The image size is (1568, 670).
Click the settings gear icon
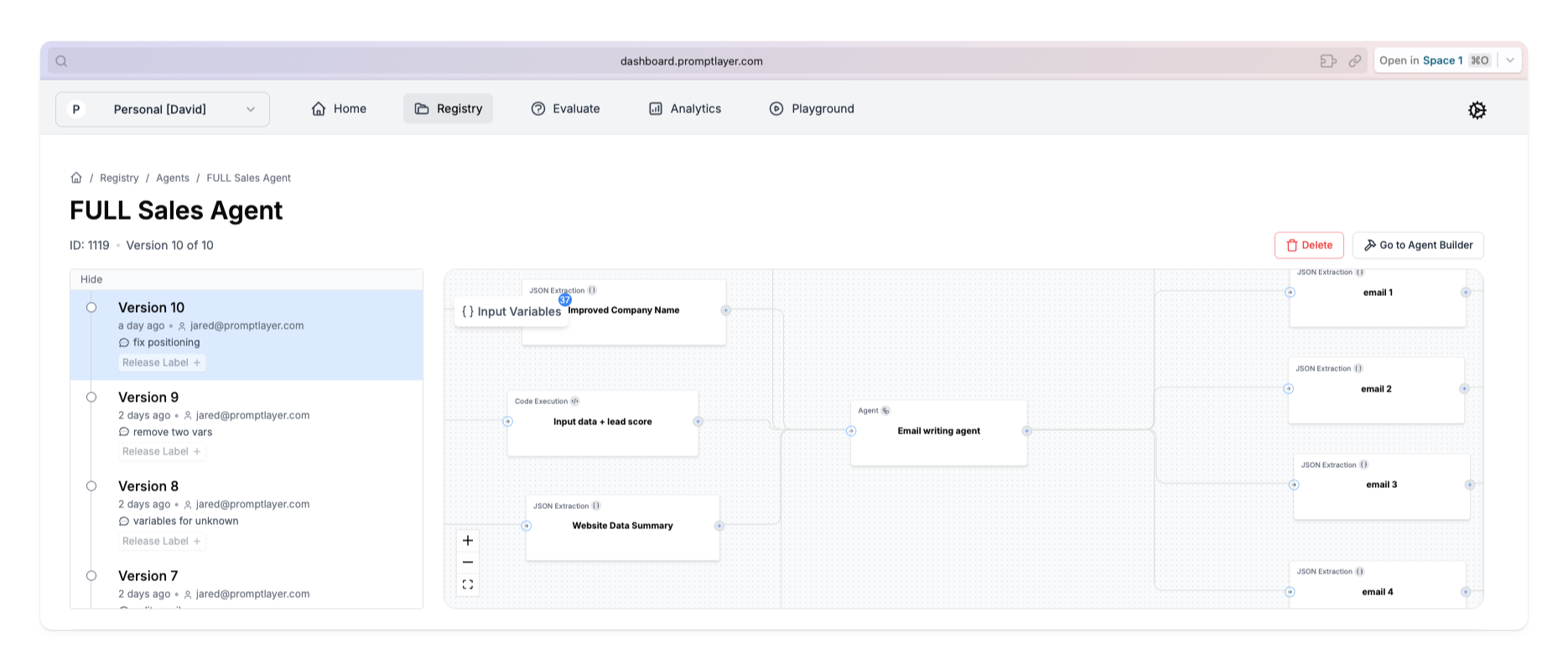tap(1477, 110)
